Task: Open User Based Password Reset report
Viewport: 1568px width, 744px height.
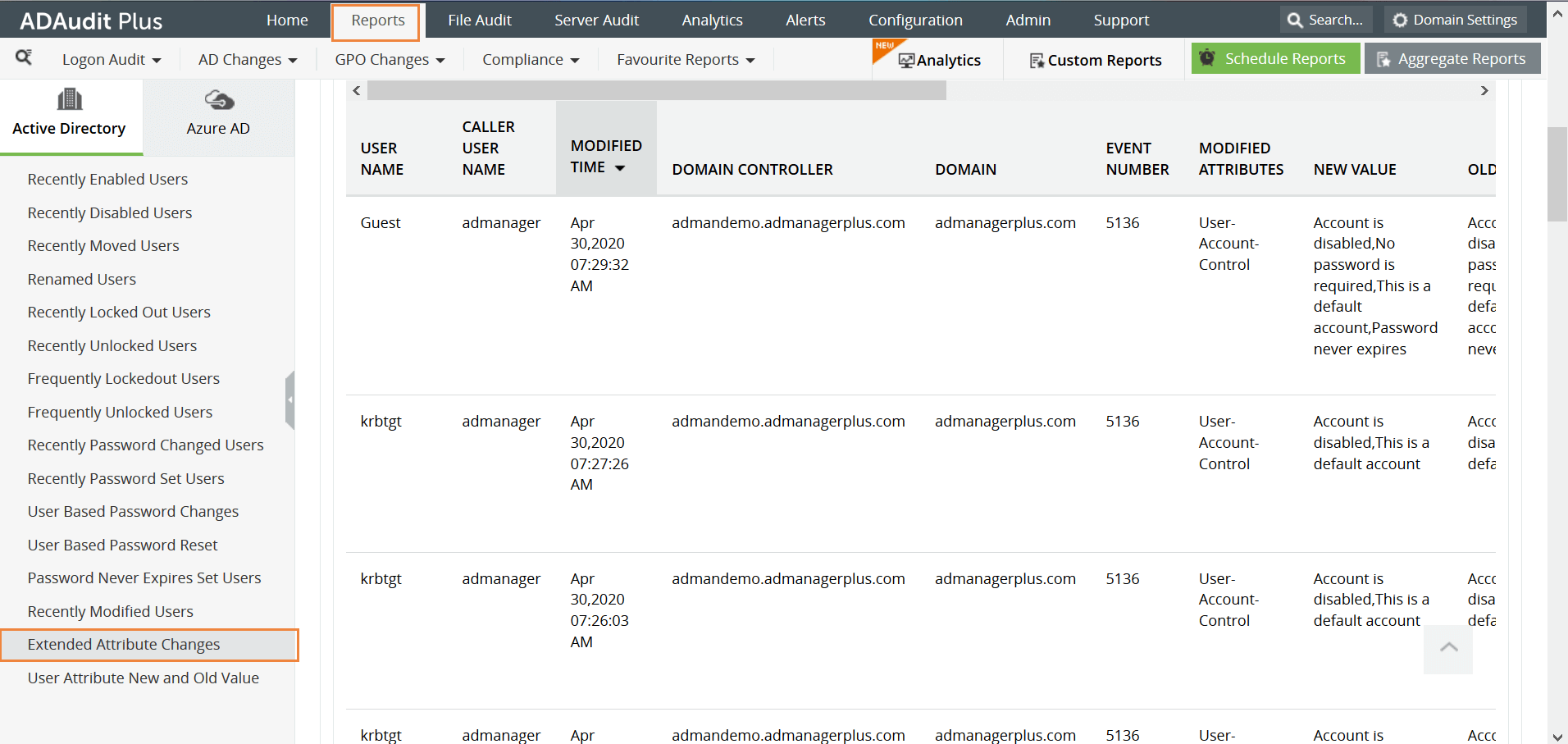Action: (x=123, y=545)
